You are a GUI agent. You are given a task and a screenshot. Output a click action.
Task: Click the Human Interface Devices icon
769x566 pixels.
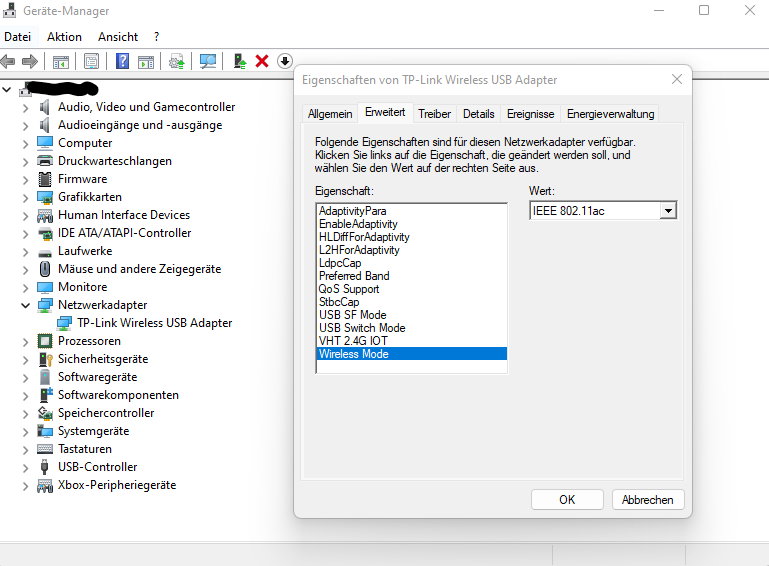click(45, 215)
